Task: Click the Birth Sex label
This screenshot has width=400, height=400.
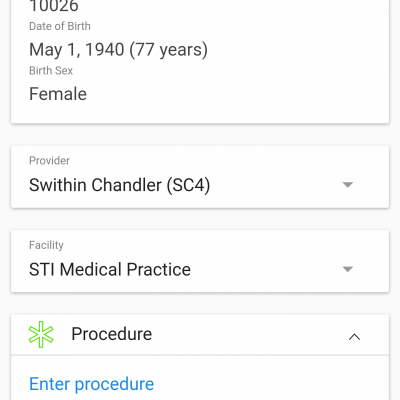Action: point(51,71)
